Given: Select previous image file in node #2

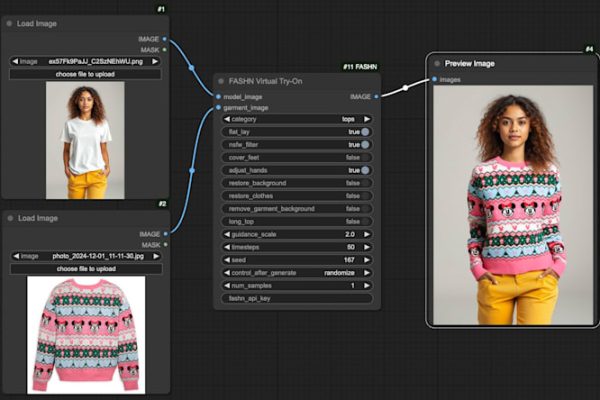Looking at the screenshot, I should tap(16, 256).
